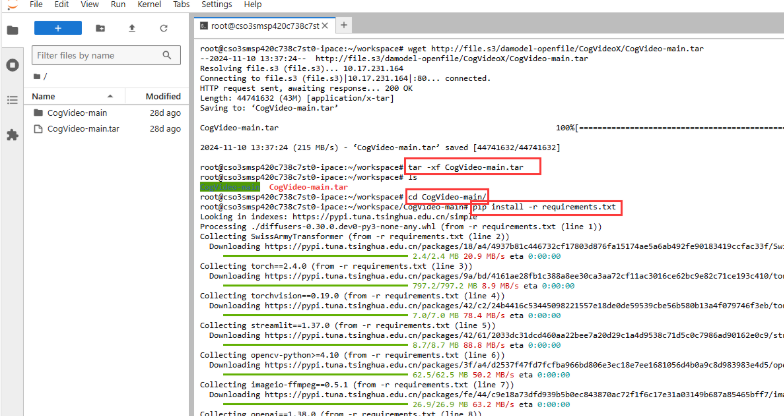Open the Settings menu
The image size is (784, 416).
click(x=216, y=4)
